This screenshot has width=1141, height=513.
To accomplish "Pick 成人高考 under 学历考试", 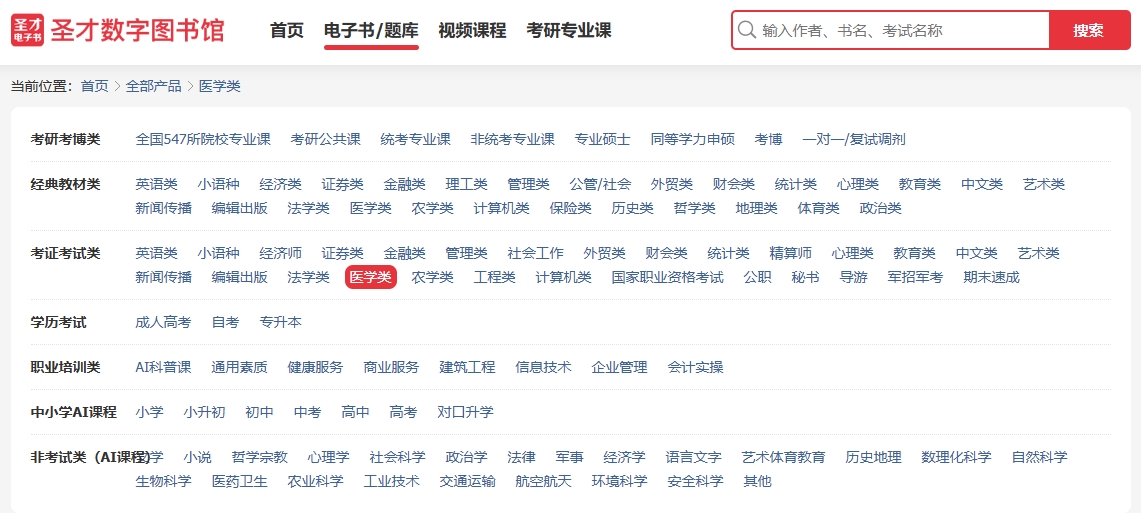I will click(x=163, y=322).
